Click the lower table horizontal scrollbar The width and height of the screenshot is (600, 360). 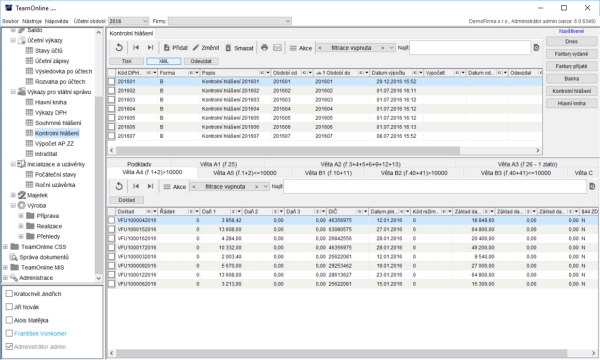point(341,353)
